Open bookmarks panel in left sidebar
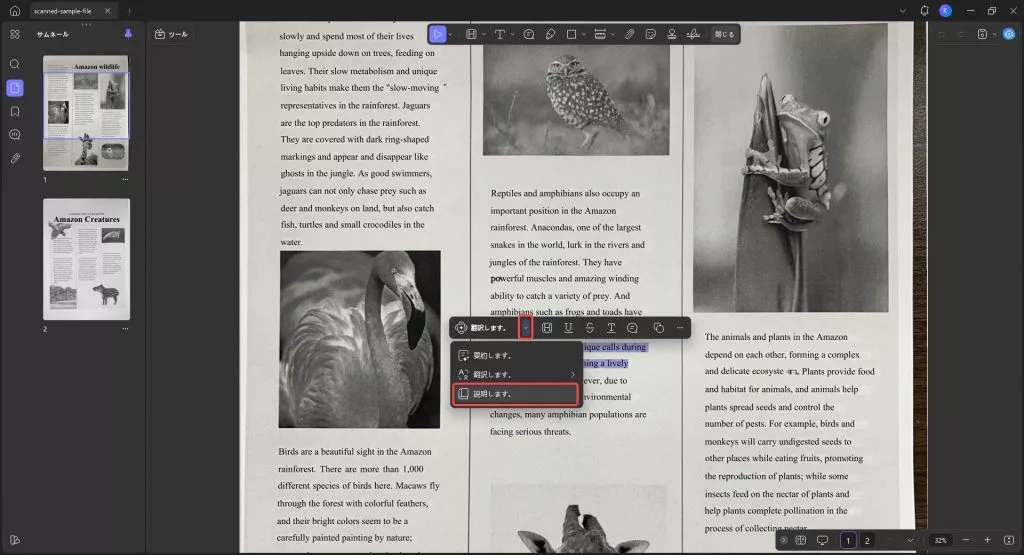The image size is (1024, 555). pos(14,112)
